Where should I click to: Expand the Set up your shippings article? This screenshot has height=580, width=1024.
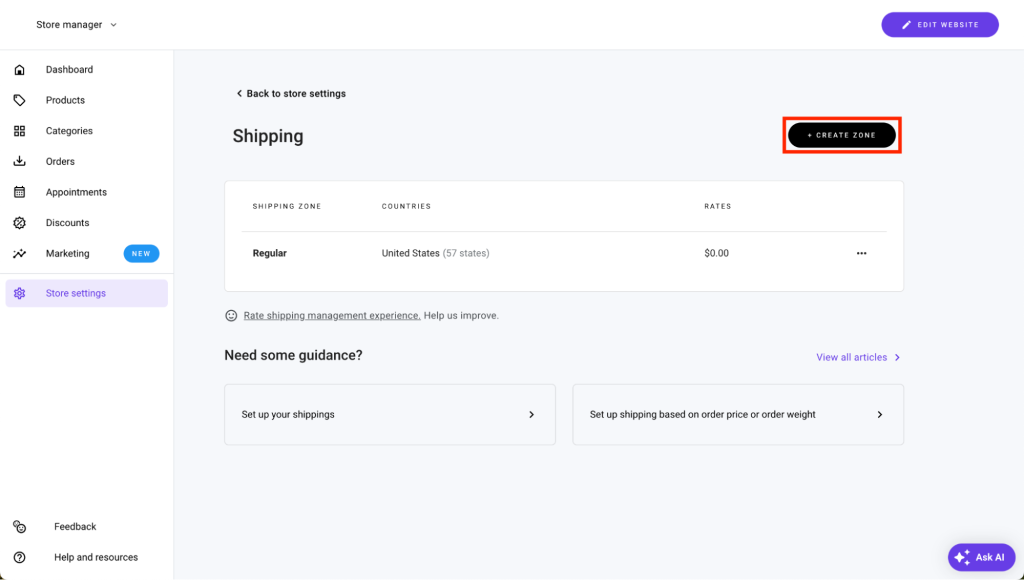[389, 414]
